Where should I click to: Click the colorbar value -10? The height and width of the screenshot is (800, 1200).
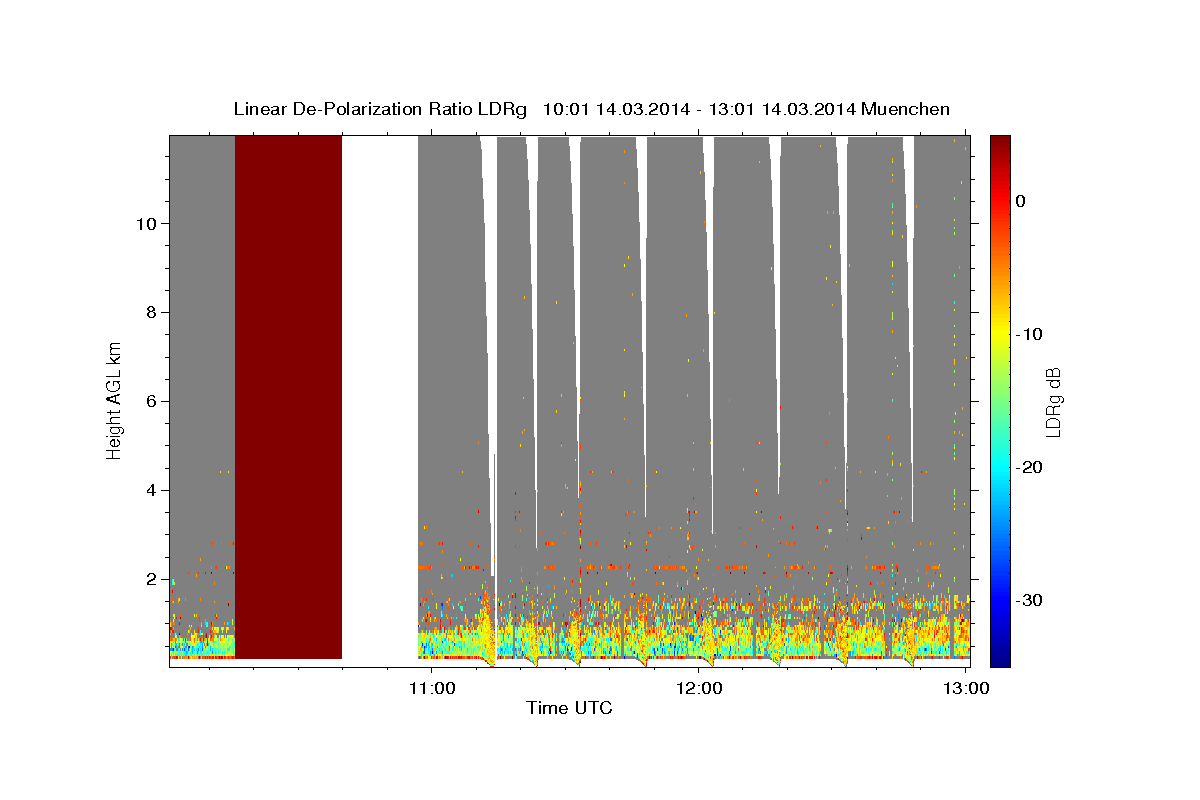pos(1029,334)
